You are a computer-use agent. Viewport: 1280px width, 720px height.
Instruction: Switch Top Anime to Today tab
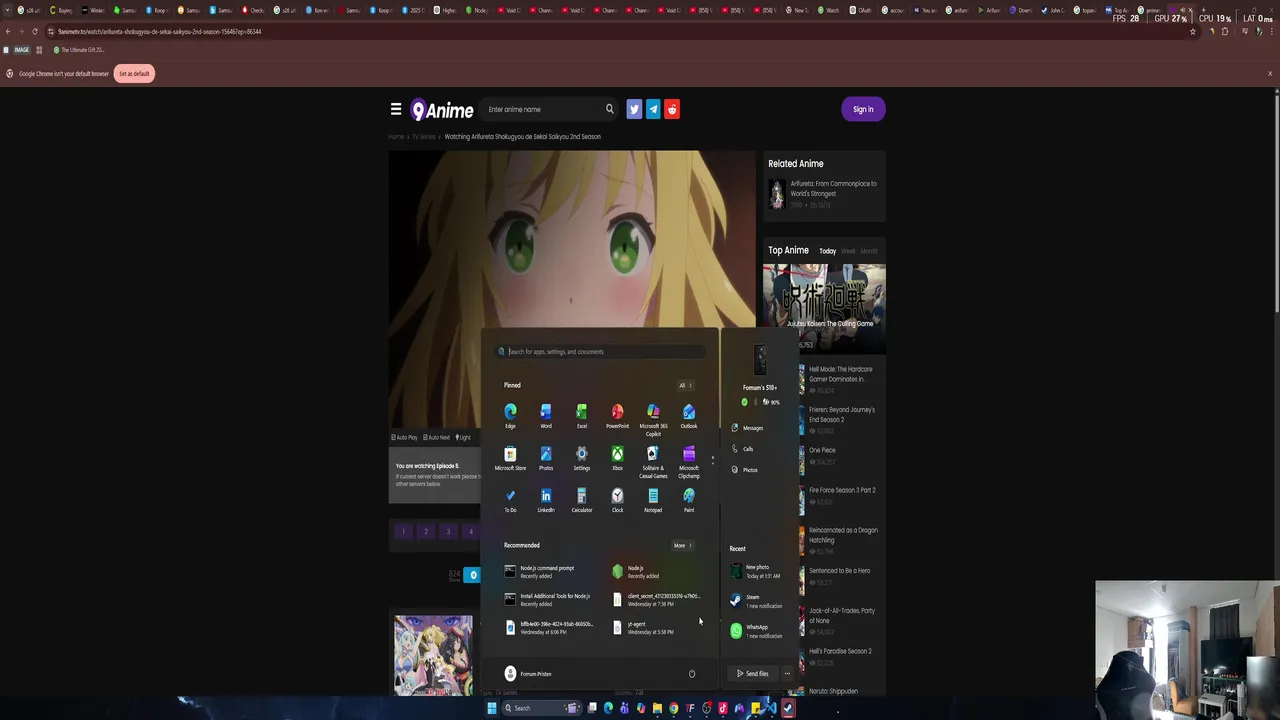[x=828, y=251]
